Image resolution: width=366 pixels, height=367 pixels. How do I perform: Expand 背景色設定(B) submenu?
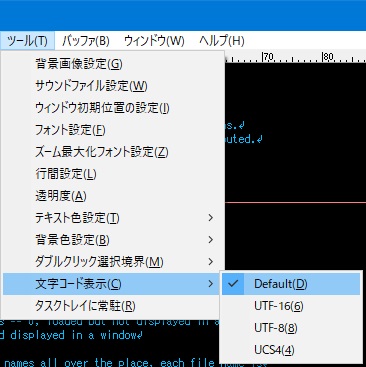click(x=113, y=240)
